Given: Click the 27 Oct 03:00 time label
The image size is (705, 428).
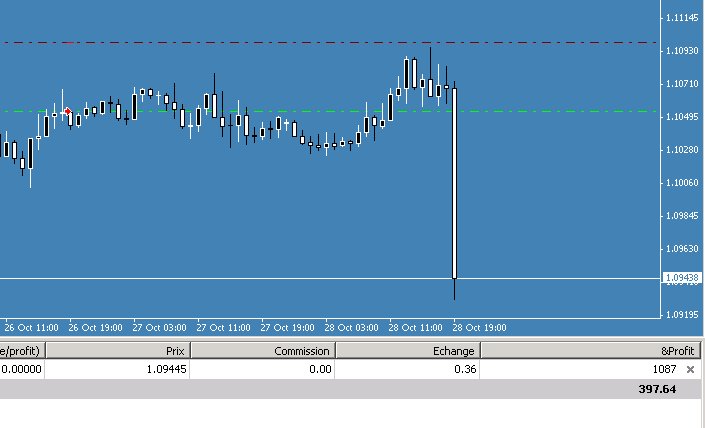Looking at the screenshot, I should tap(159, 328).
